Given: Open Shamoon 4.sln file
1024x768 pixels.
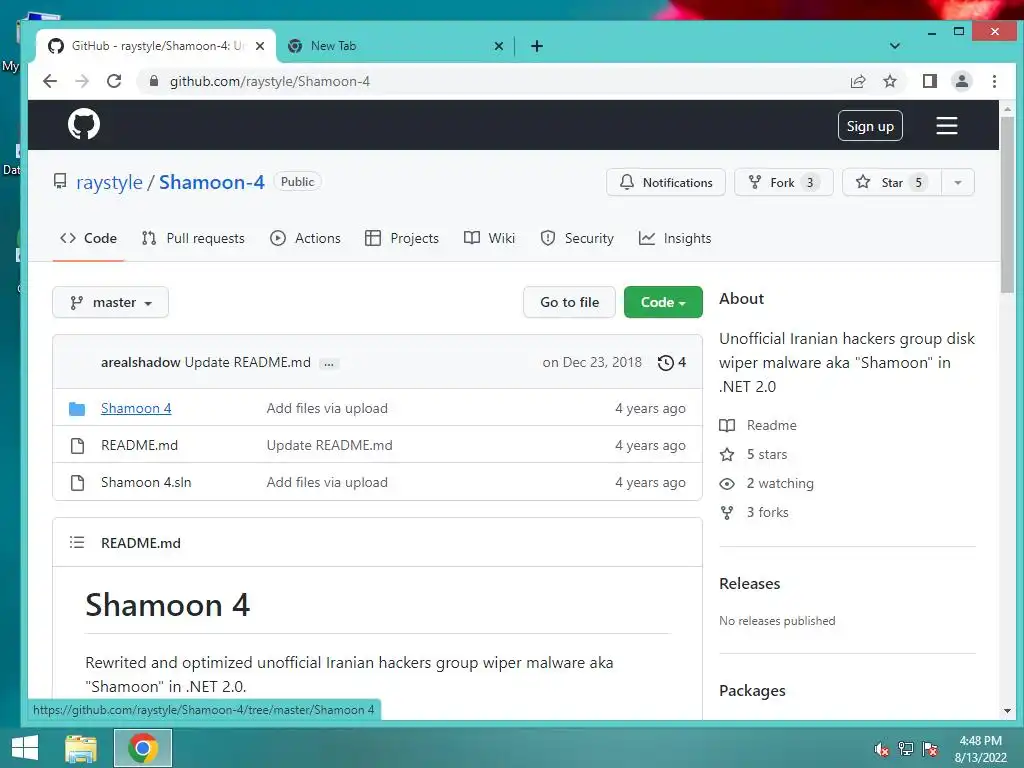Looking at the screenshot, I should pos(146,483).
